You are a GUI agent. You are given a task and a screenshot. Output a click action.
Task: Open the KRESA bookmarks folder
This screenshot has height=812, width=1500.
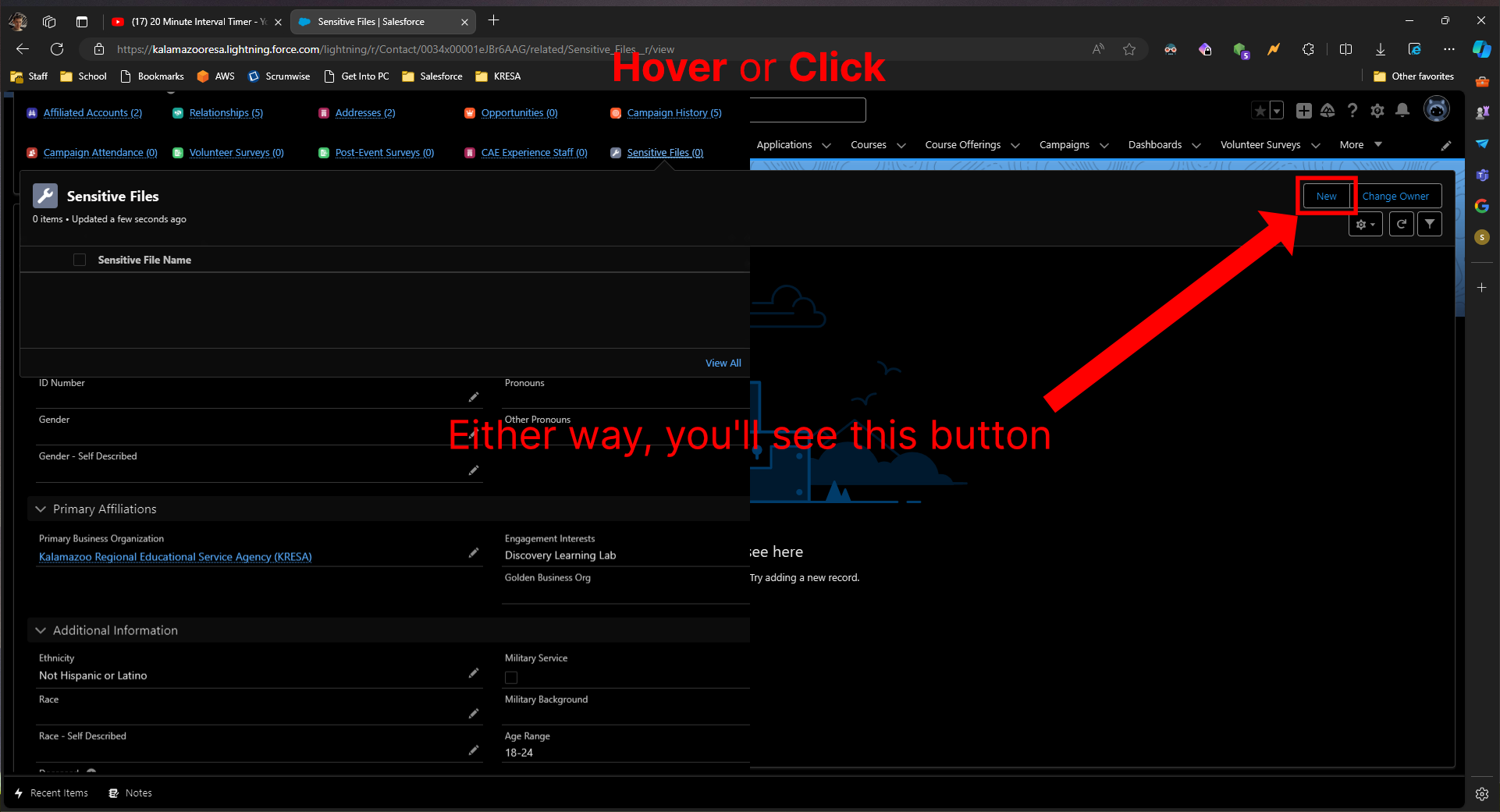[x=498, y=76]
